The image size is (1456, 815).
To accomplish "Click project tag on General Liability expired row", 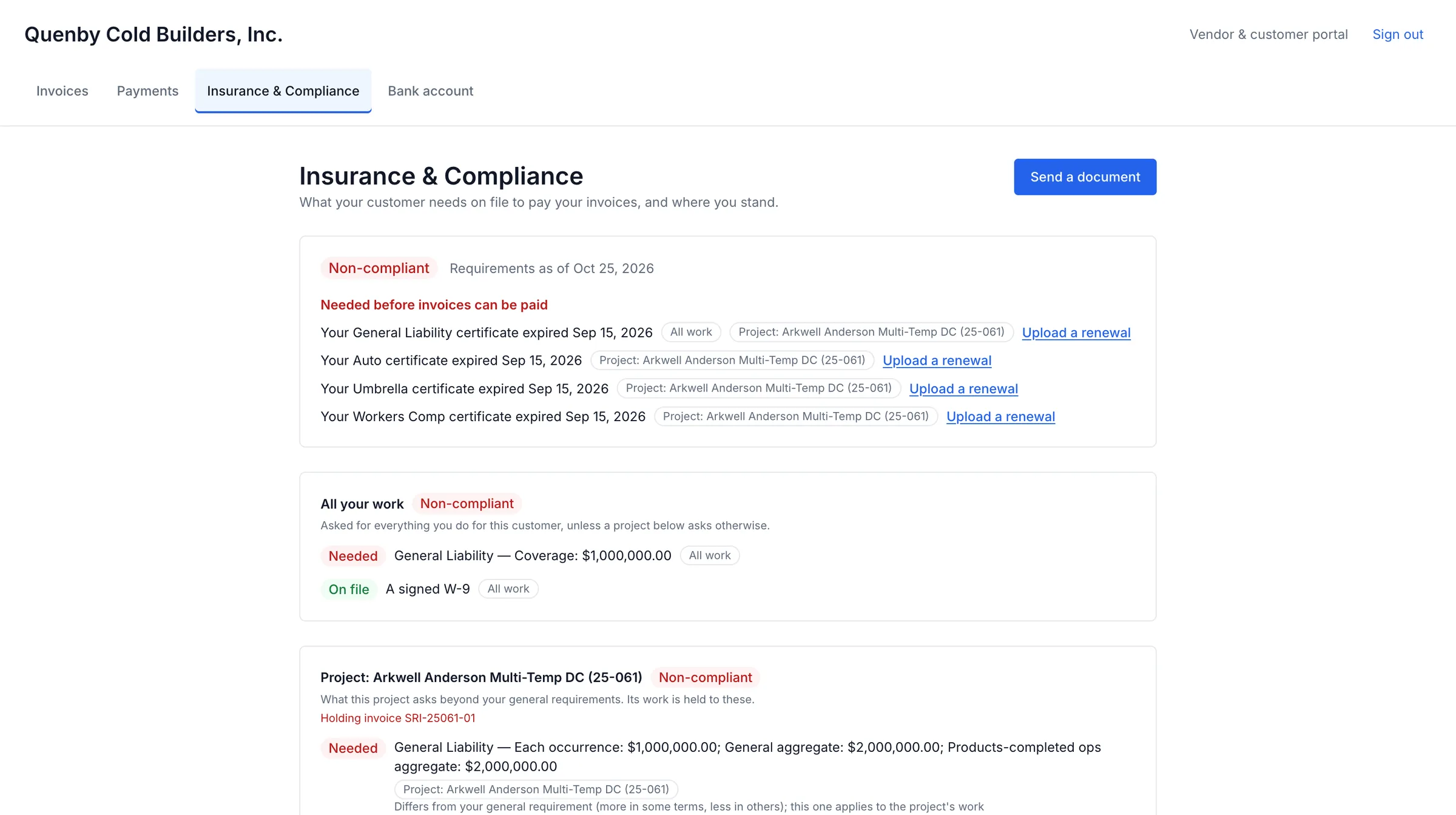I will pos(871,332).
